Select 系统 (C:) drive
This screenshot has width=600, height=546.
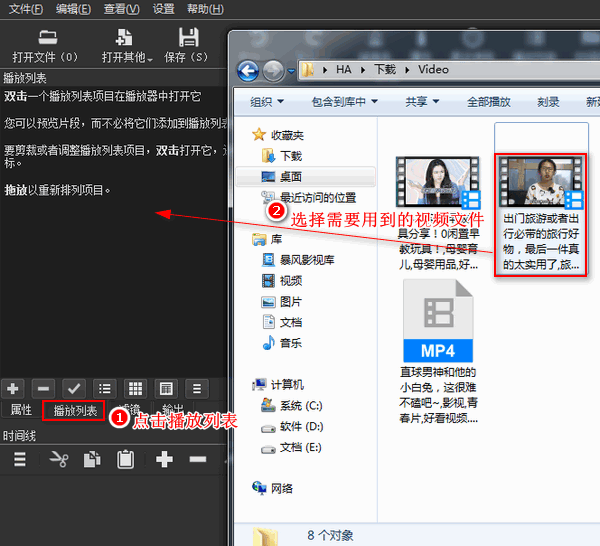[292, 406]
